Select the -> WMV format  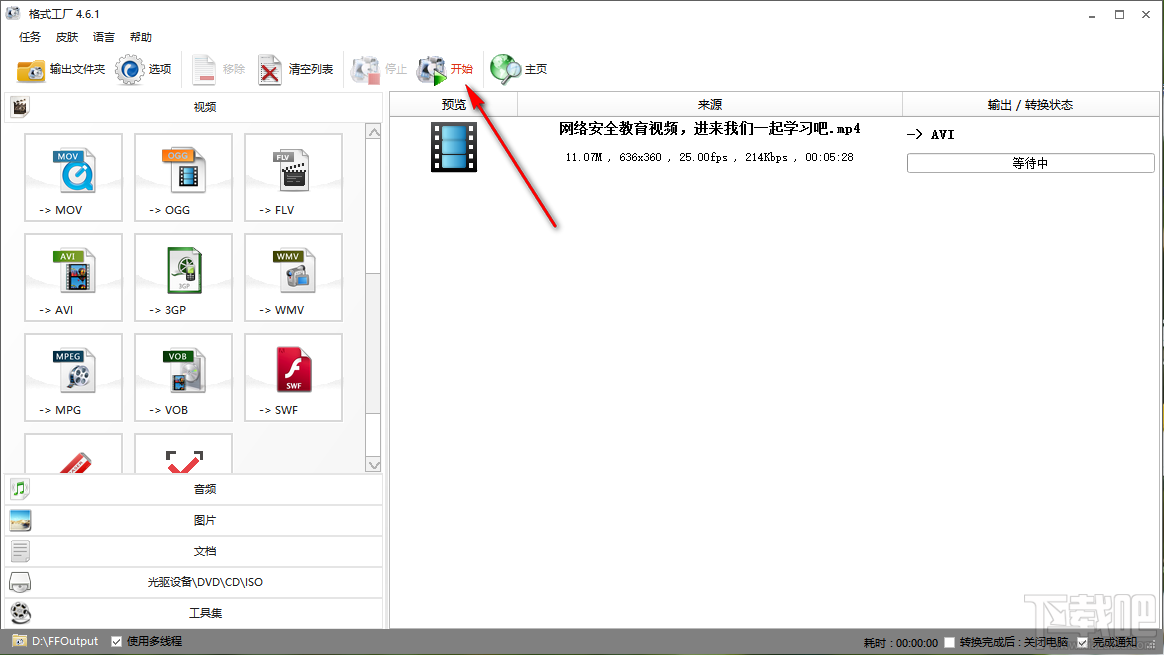(293, 277)
